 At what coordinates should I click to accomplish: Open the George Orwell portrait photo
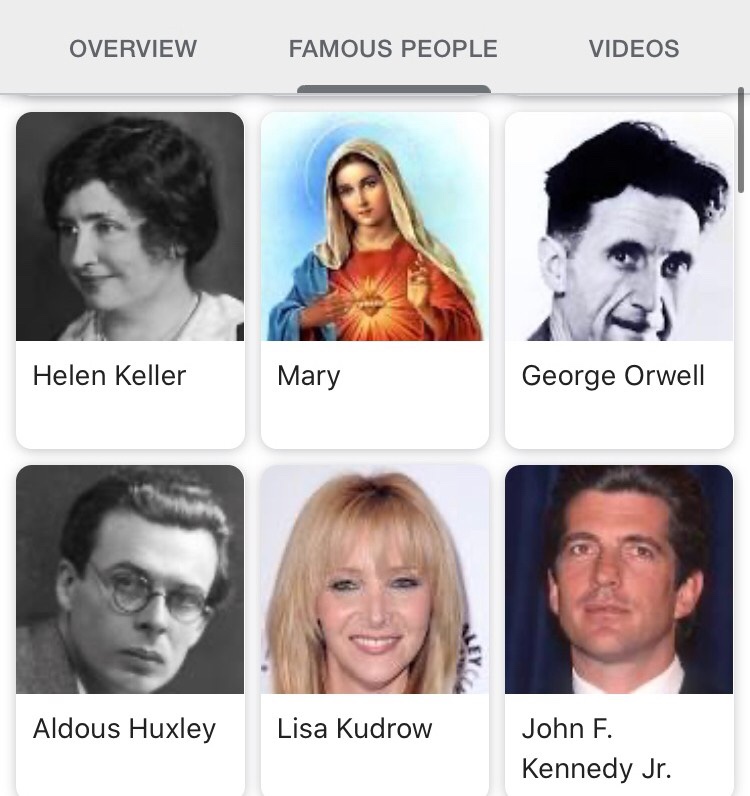pyautogui.click(x=619, y=226)
